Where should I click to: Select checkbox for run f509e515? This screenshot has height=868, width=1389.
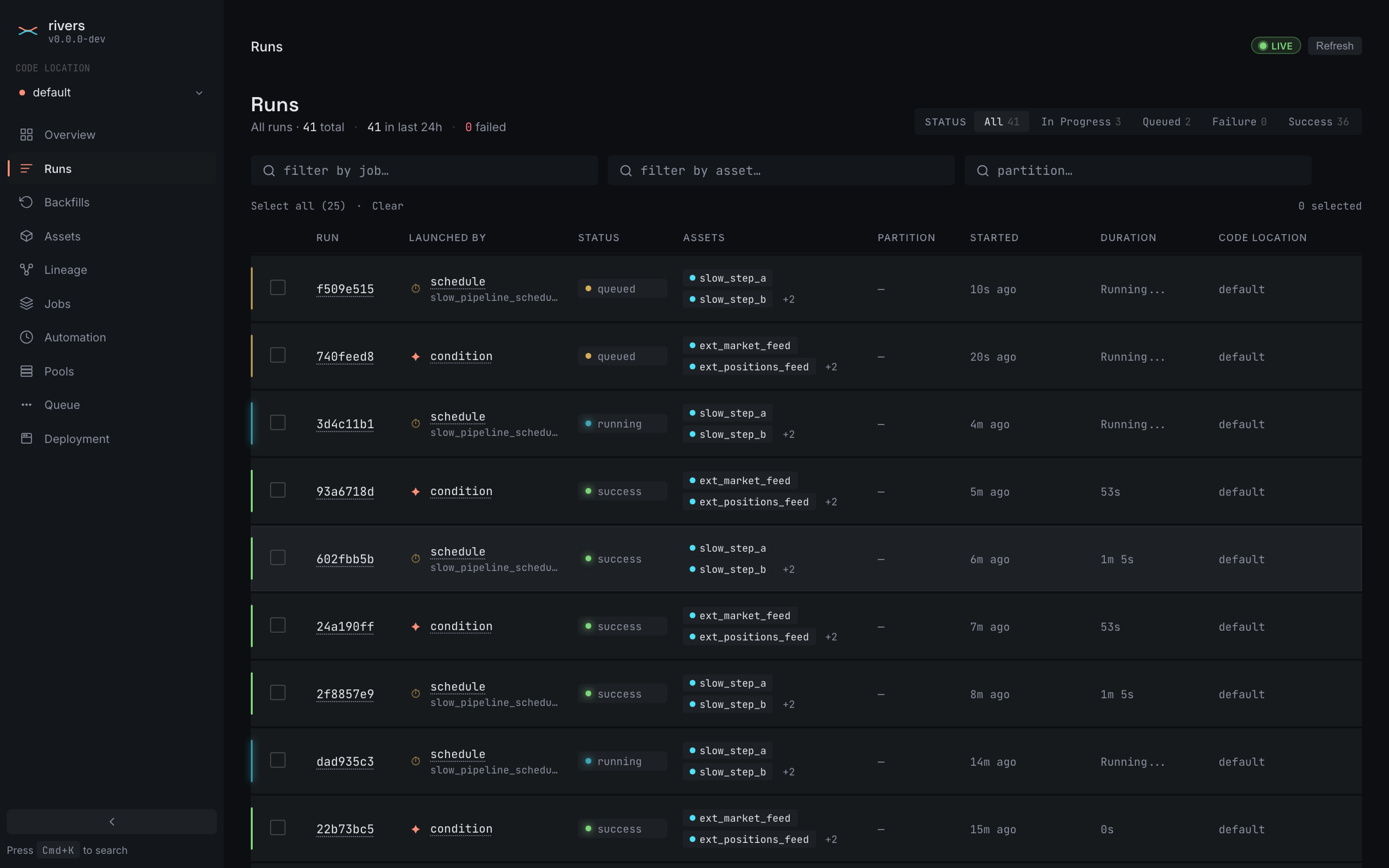278,287
